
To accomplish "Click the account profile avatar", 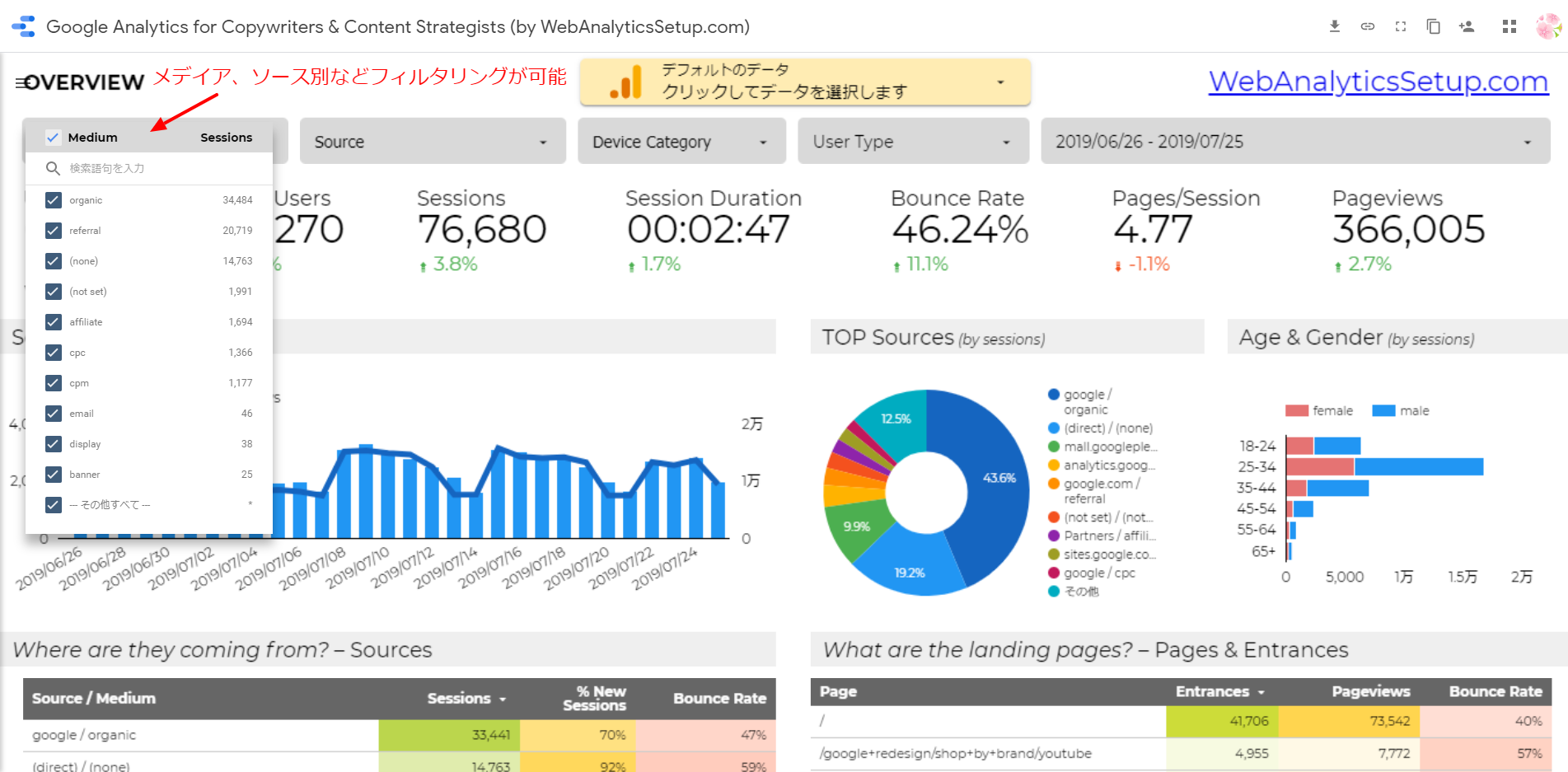I will 1547,26.
